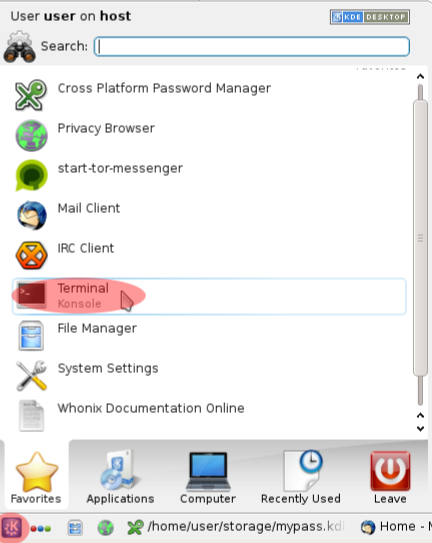The height and width of the screenshot is (543, 432).
Task: Switch to the Computer tab
Action: (208, 477)
